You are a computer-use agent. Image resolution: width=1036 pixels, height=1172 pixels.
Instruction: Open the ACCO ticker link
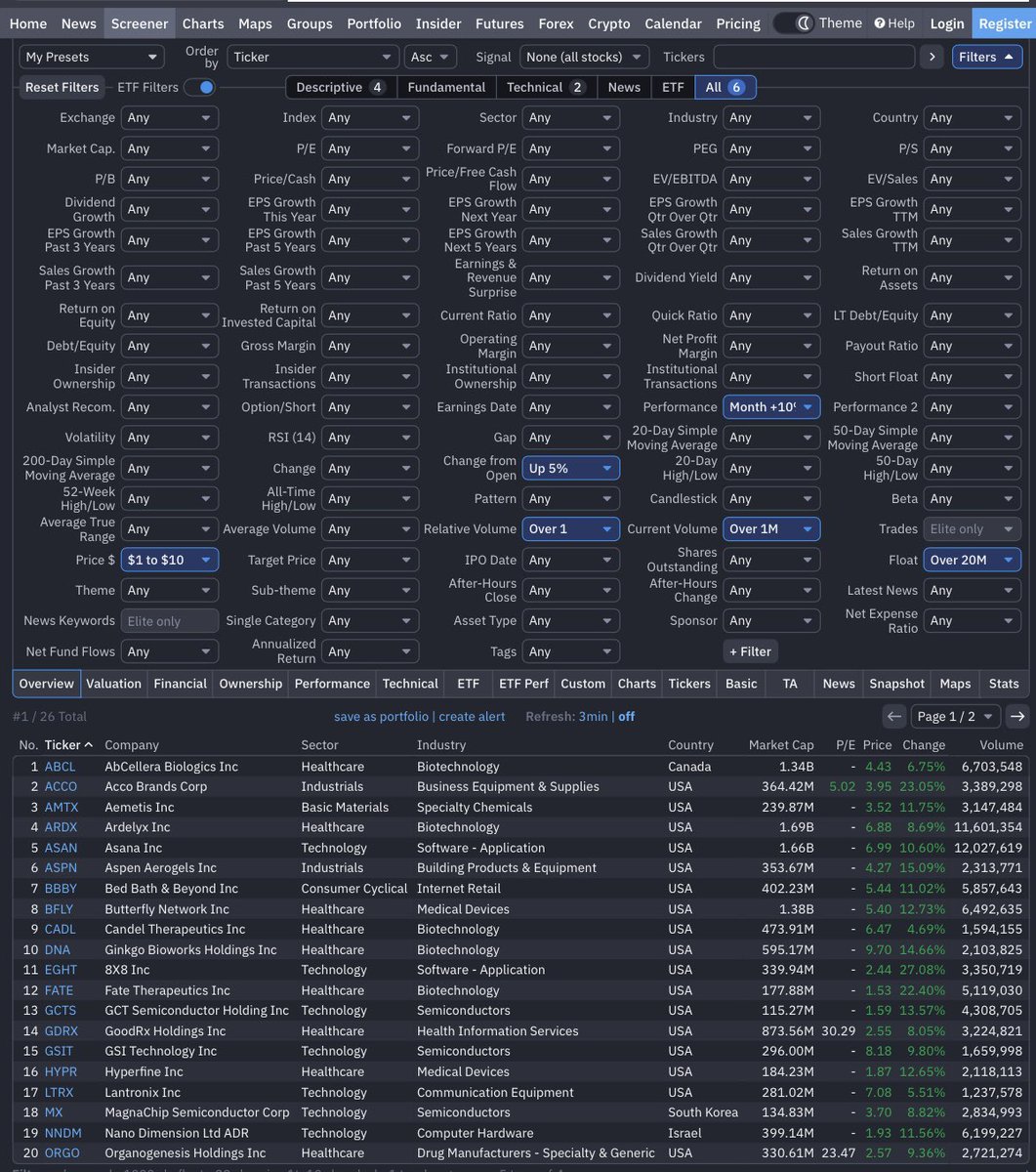click(61, 786)
